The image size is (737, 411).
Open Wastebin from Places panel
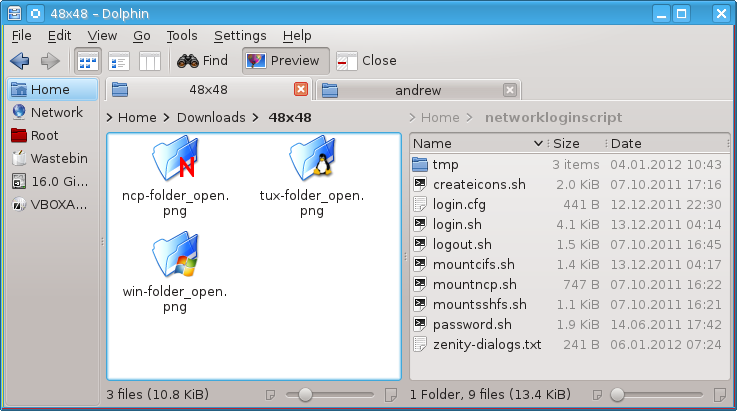(58, 158)
